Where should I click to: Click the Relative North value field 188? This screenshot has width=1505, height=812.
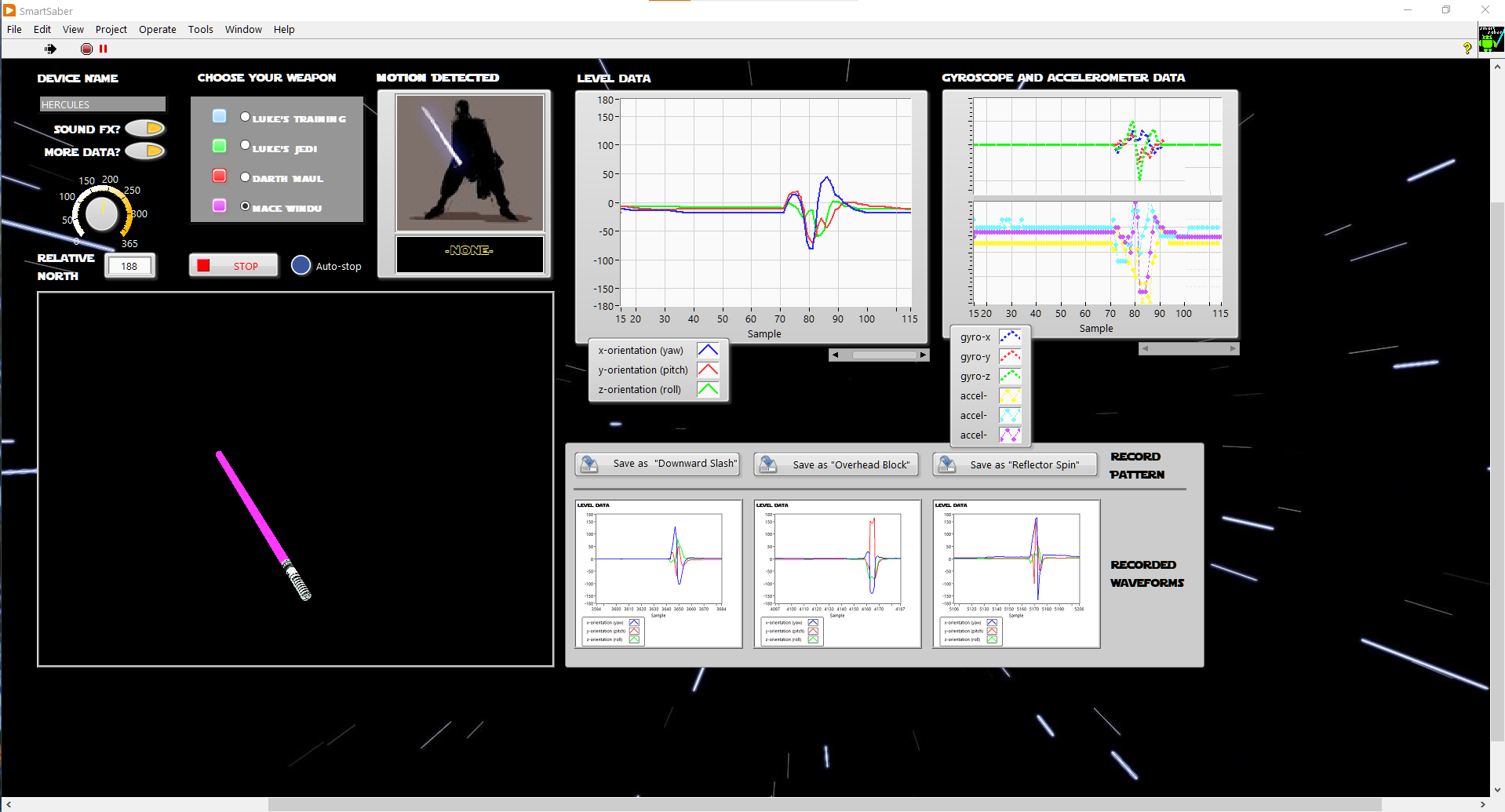tap(129, 266)
